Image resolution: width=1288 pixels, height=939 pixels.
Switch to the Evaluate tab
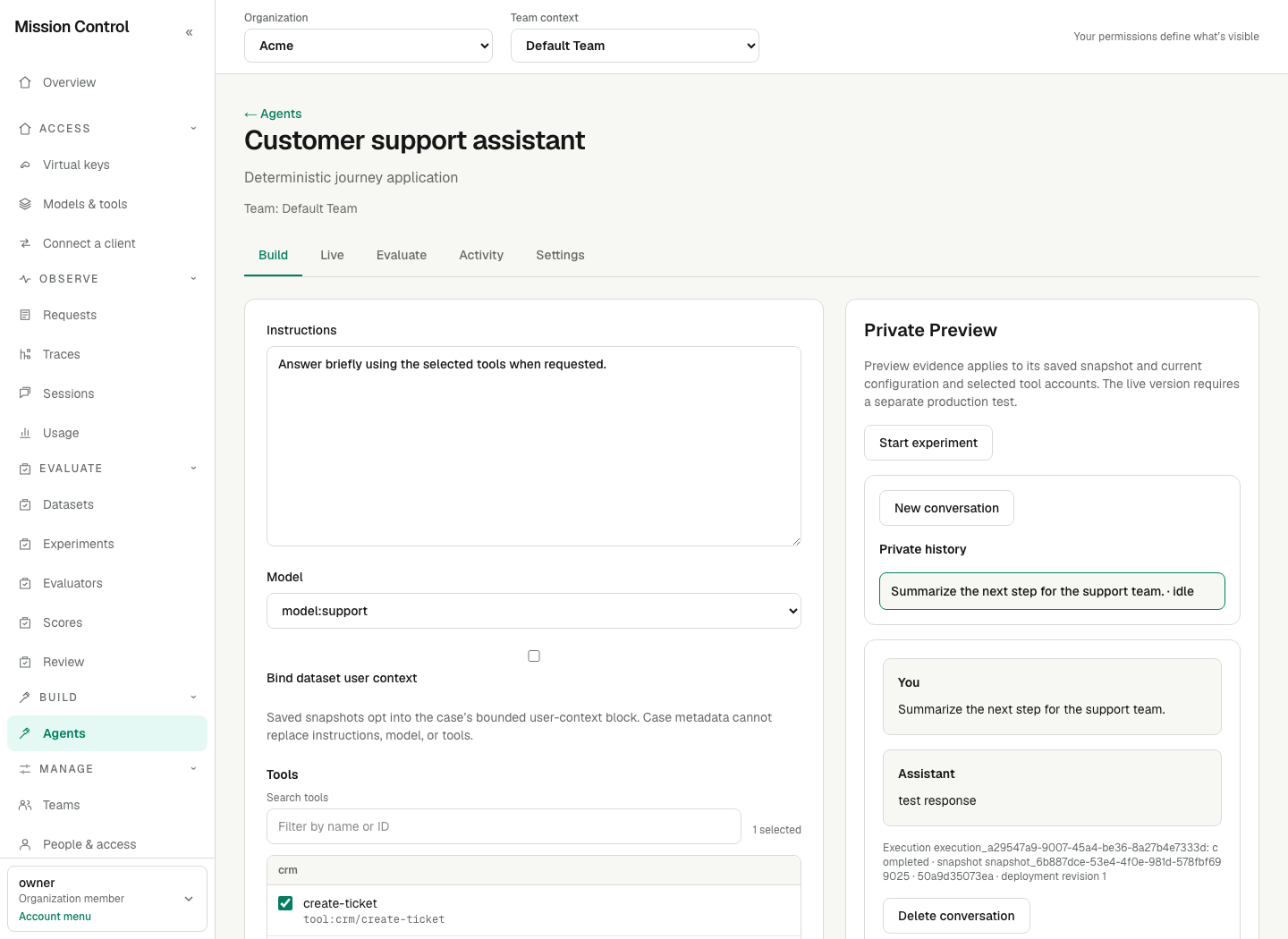402,256
